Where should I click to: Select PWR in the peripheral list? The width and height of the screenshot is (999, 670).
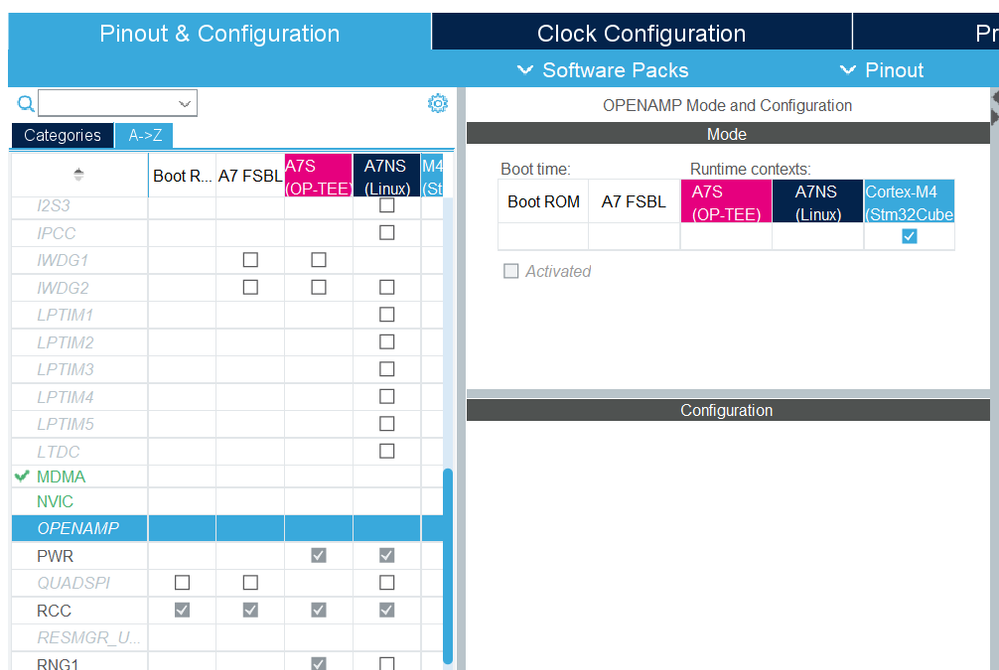pyautogui.click(x=55, y=556)
